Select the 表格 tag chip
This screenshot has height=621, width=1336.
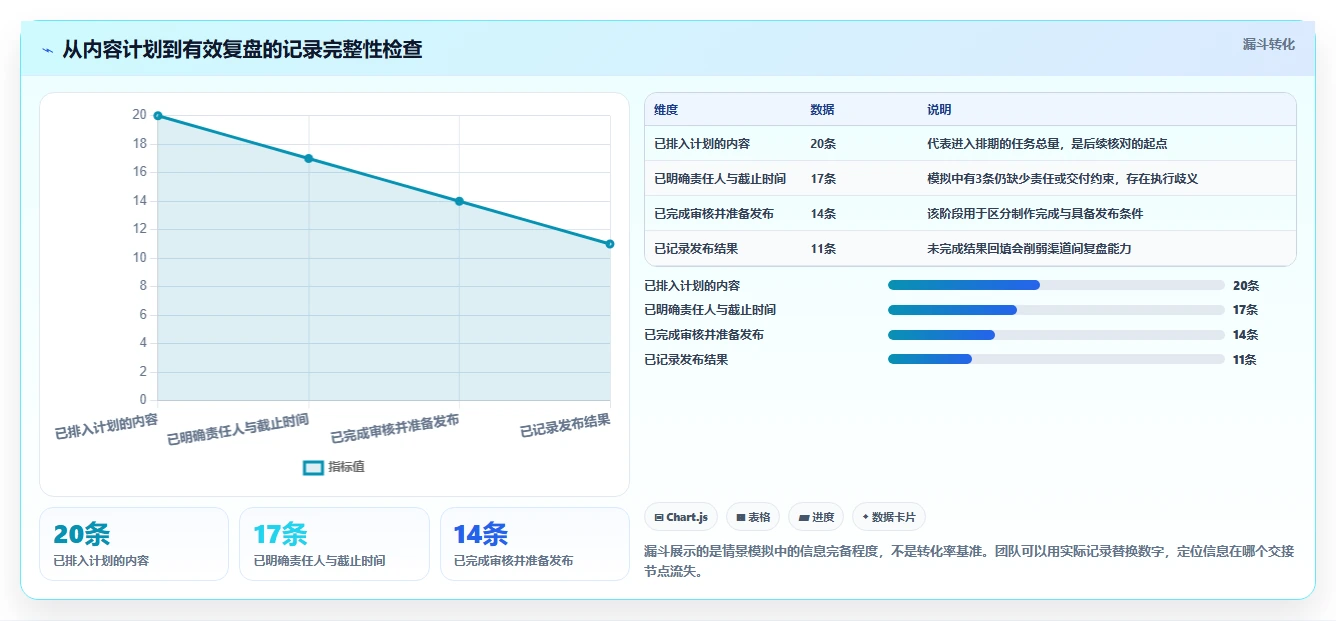753,517
